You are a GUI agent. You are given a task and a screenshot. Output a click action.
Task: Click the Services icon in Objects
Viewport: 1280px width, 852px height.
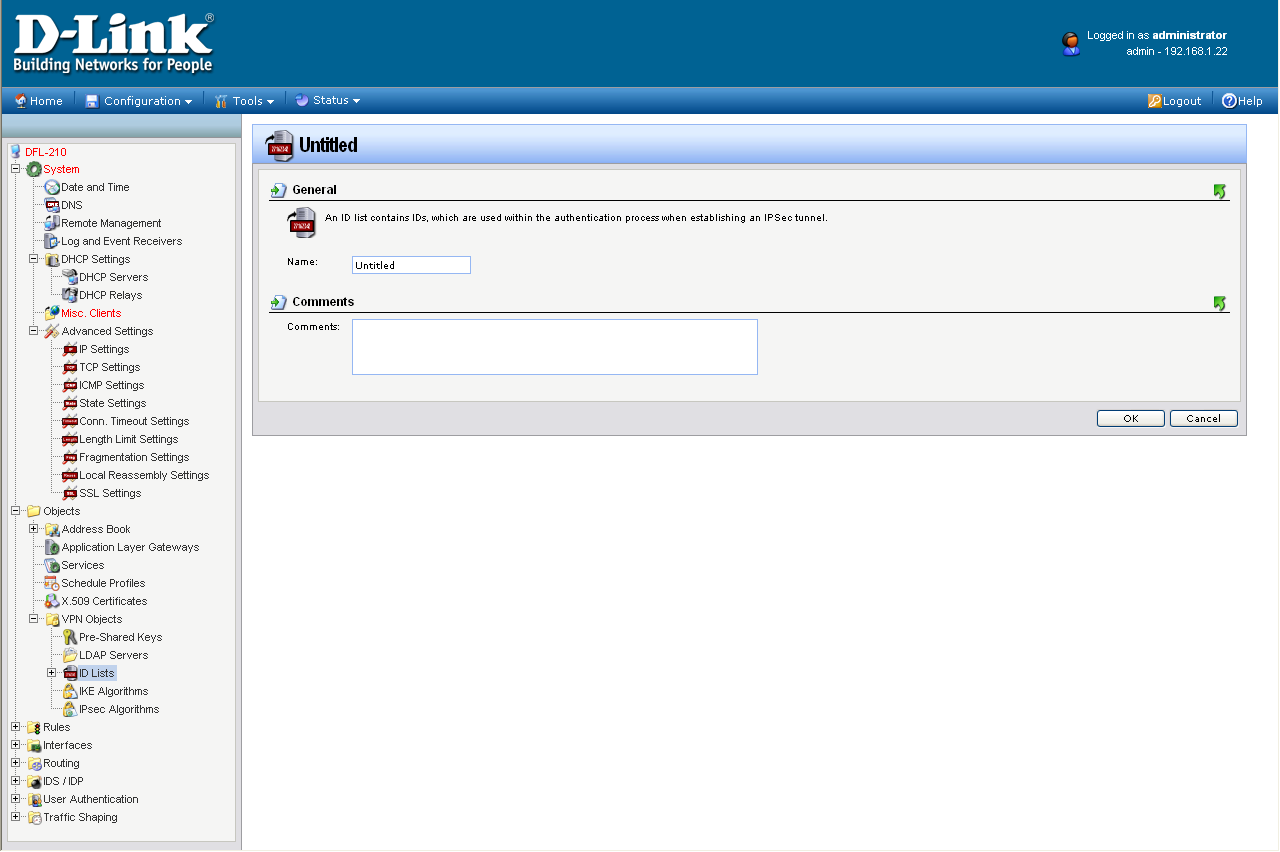pos(52,565)
